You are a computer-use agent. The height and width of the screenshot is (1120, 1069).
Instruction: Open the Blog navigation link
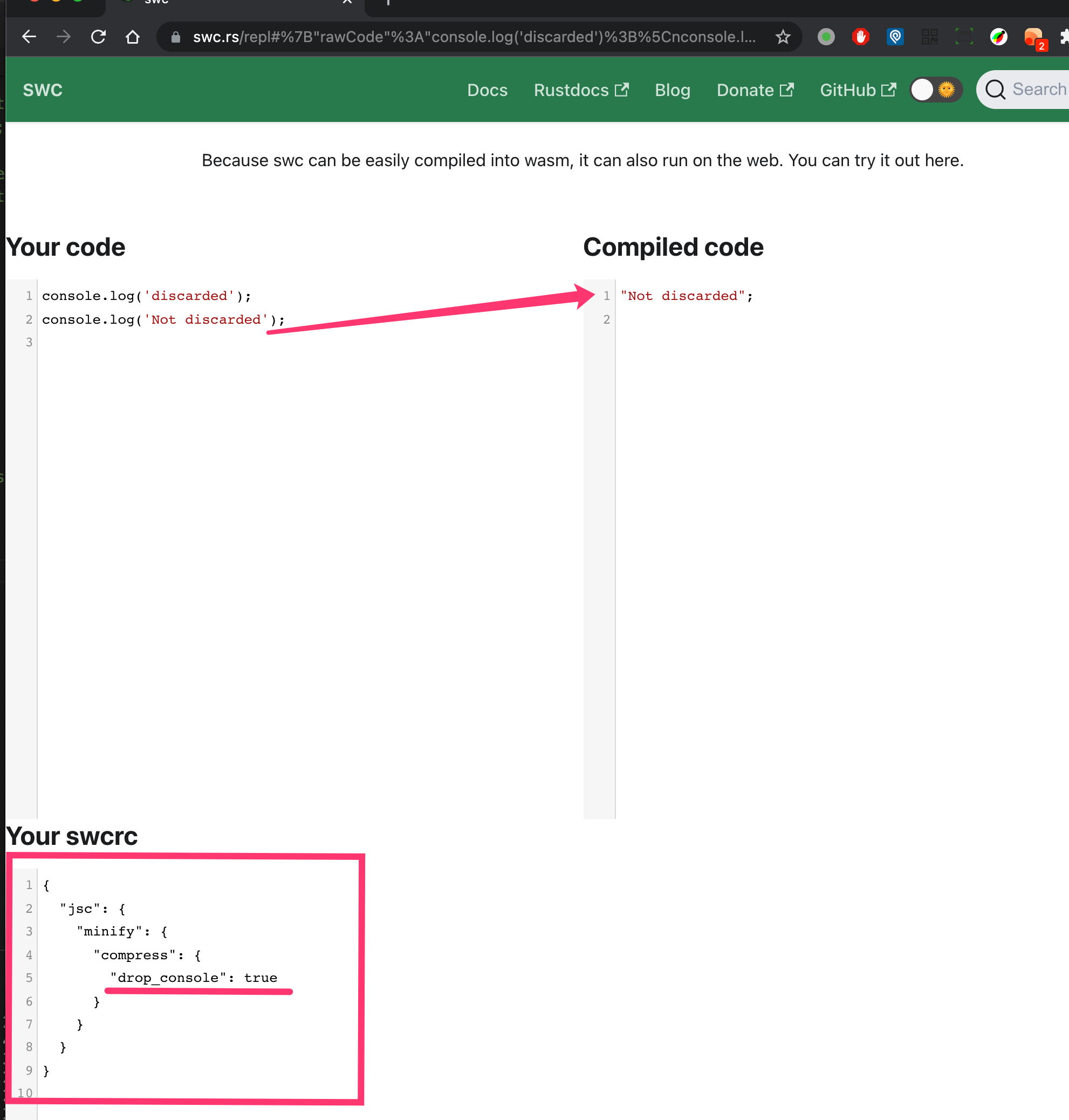[673, 90]
